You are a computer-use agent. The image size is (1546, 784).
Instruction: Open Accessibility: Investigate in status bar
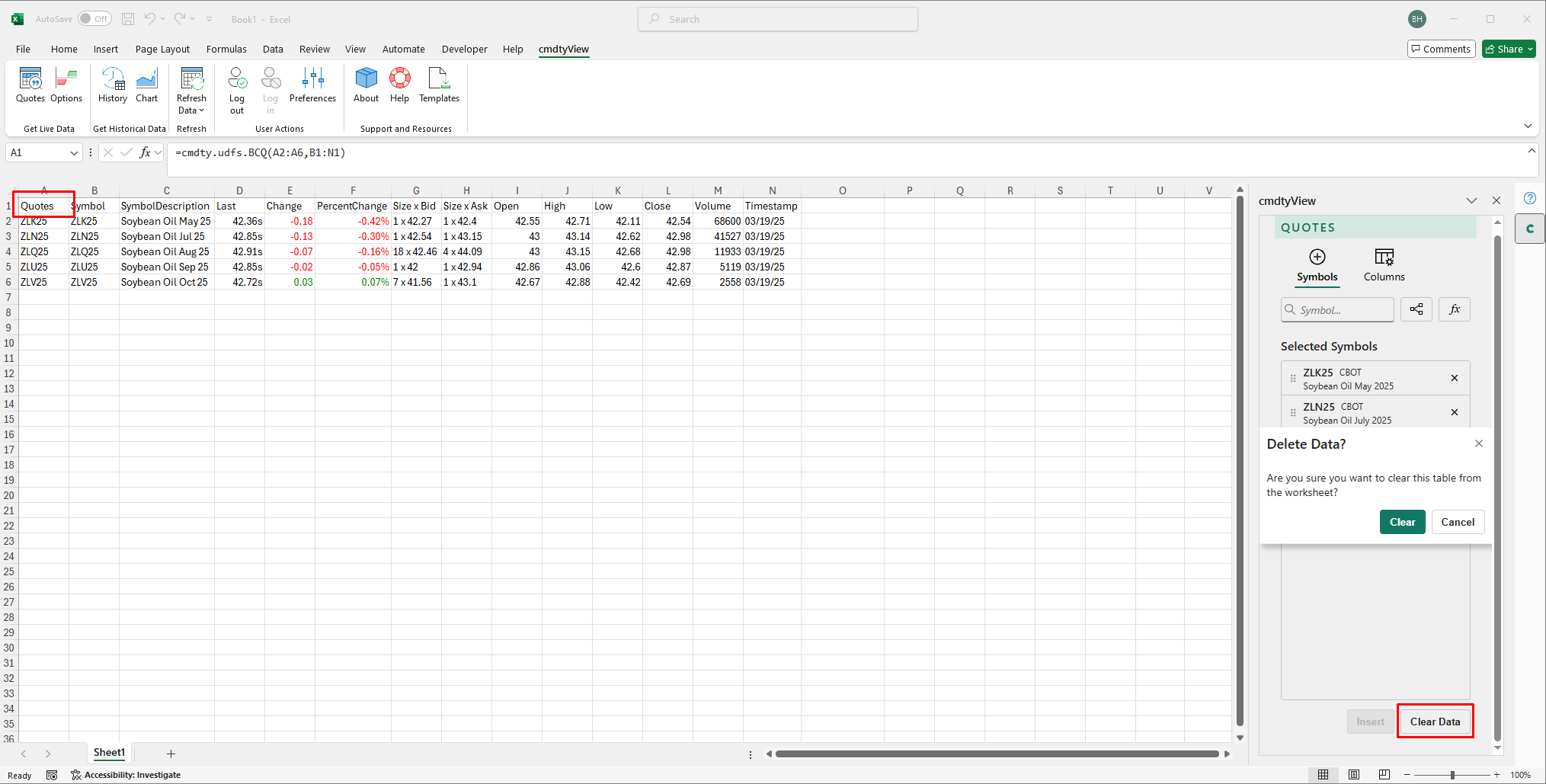[126, 775]
